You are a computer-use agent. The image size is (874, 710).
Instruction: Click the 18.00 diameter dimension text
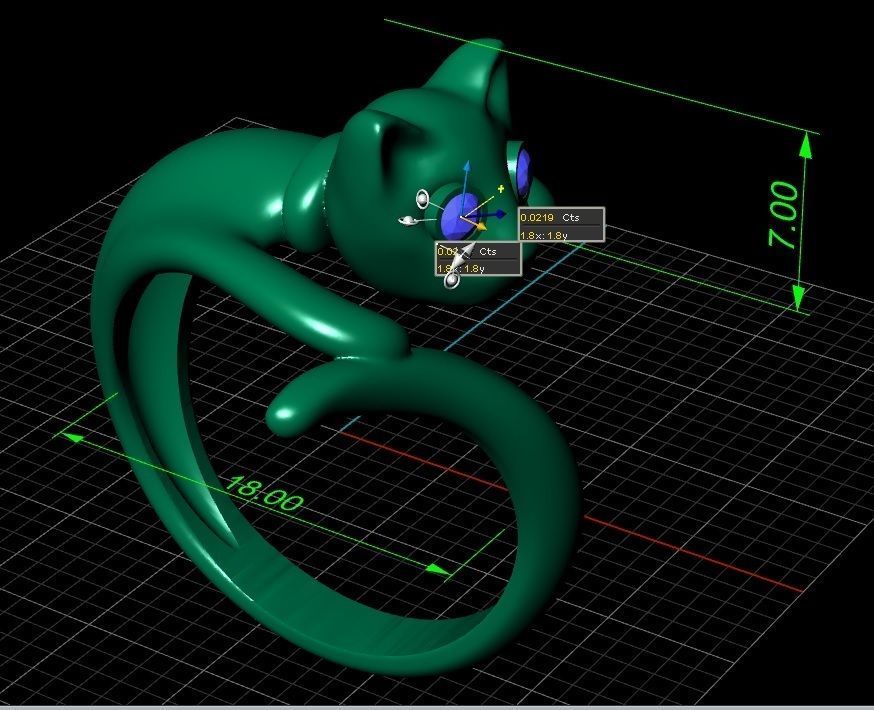(264, 494)
